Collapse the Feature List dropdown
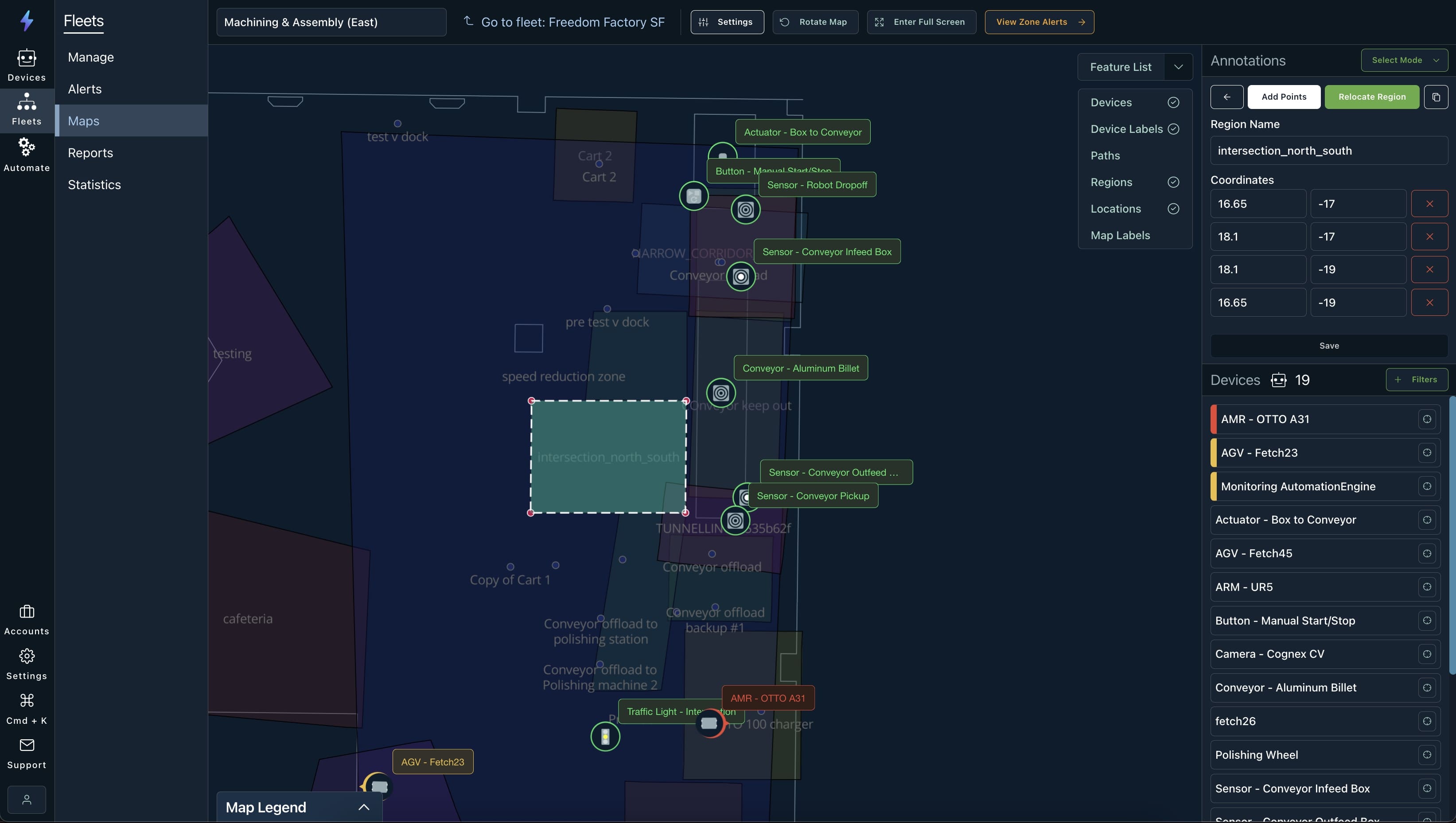 click(x=1178, y=67)
